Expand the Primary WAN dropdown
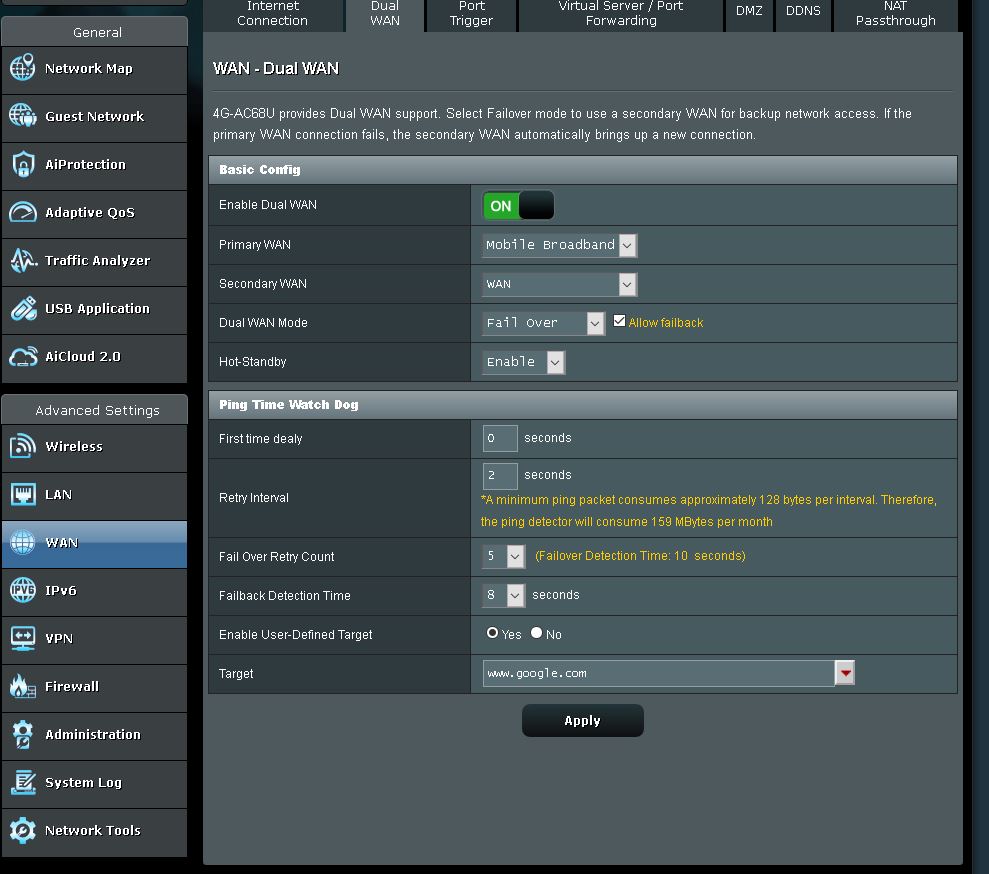The height and width of the screenshot is (874, 989). (559, 245)
